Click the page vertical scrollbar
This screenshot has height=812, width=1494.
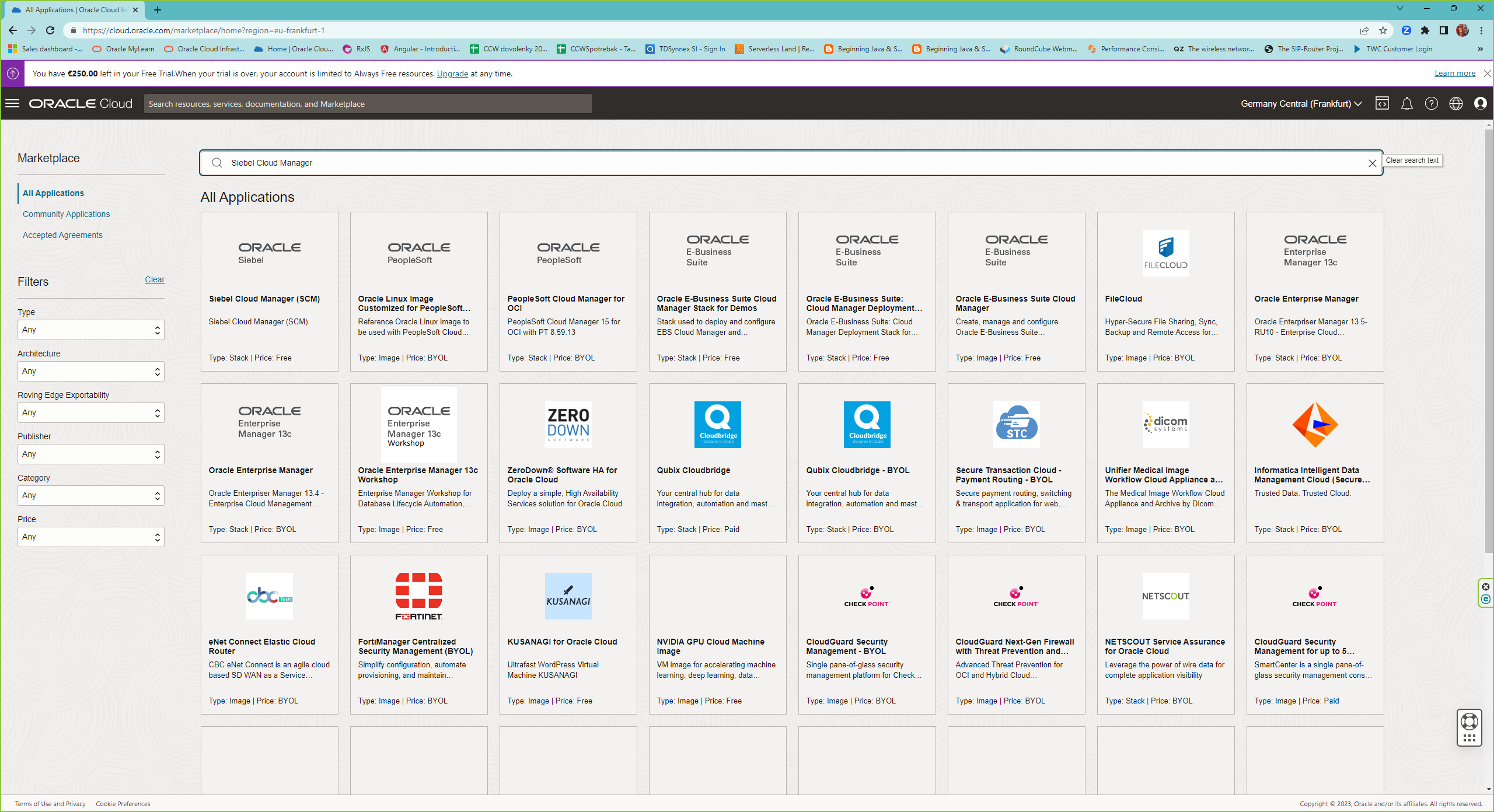click(1489, 341)
